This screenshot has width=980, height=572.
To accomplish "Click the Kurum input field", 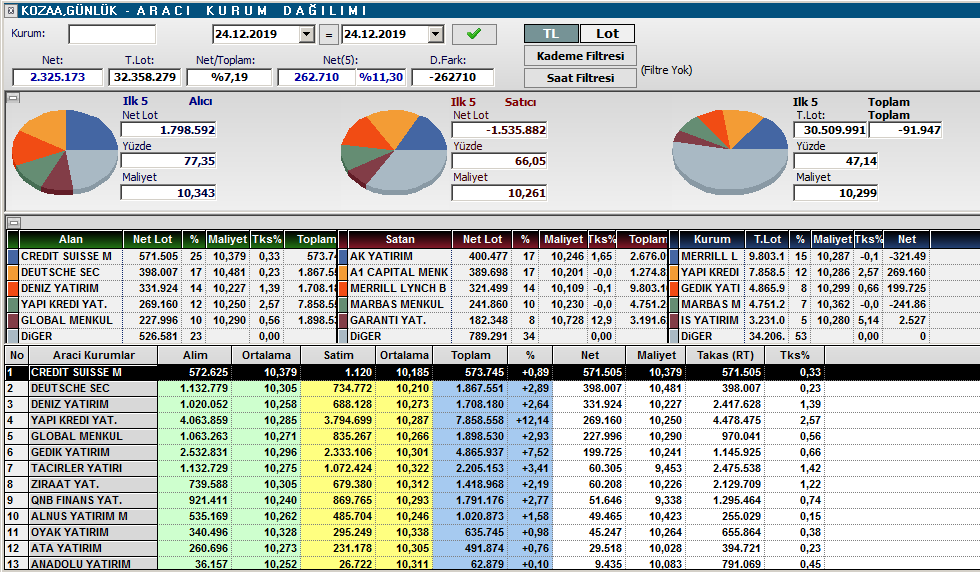I will (x=112, y=34).
